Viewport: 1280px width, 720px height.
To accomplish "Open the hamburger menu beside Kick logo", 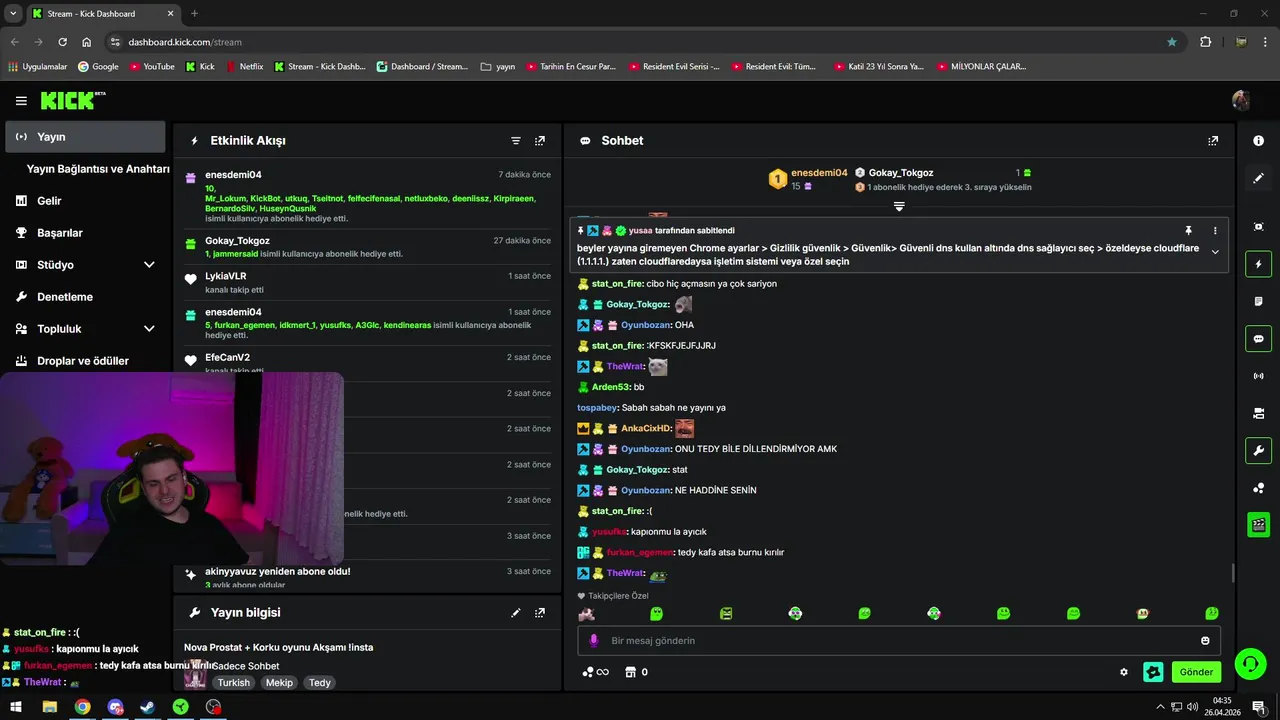I will coord(21,100).
